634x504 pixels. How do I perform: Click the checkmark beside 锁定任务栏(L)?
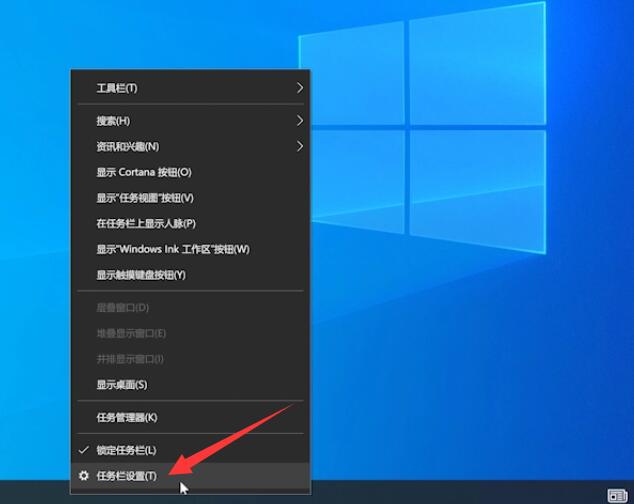pos(83,450)
